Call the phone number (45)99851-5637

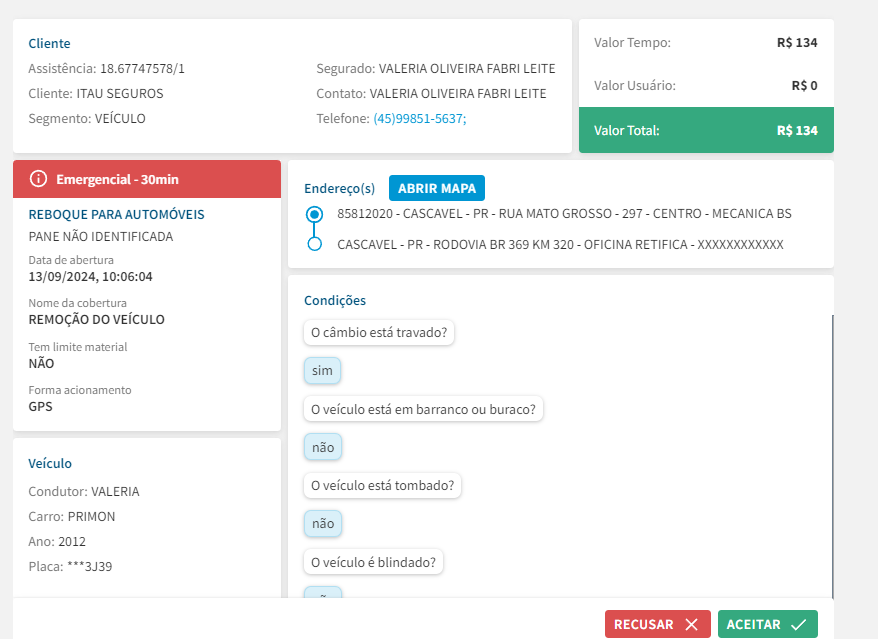pos(419,119)
